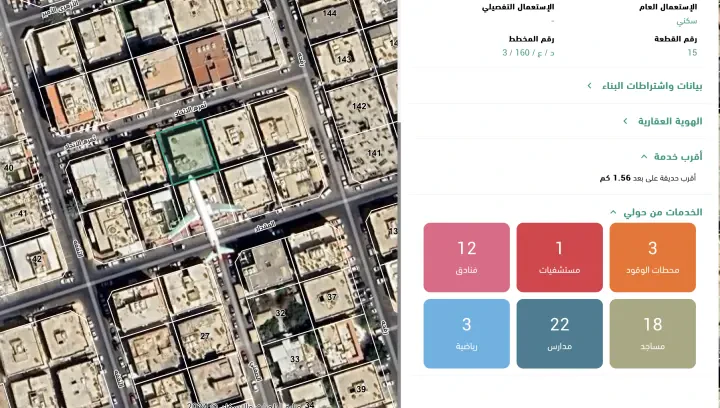Select the 3 gas stations (محطات الوقود) tile
The image size is (720, 408).
tap(652, 257)
